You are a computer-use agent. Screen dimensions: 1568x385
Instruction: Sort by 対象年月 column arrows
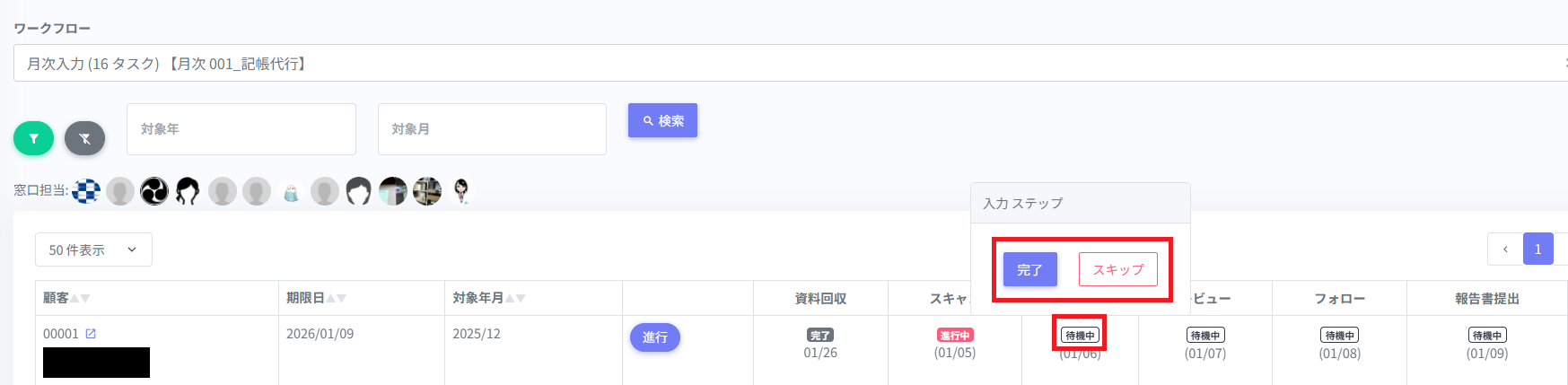(515, 298)
